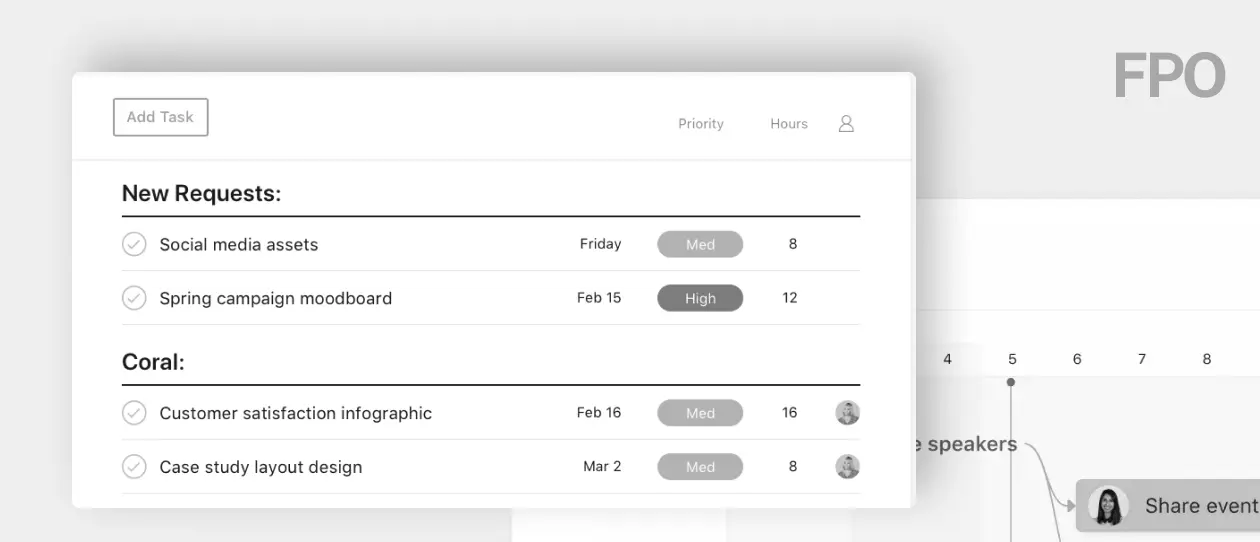1260x542 pixels.
Task: Check off Spring campaign moodboard task
Action: point(134,298)
